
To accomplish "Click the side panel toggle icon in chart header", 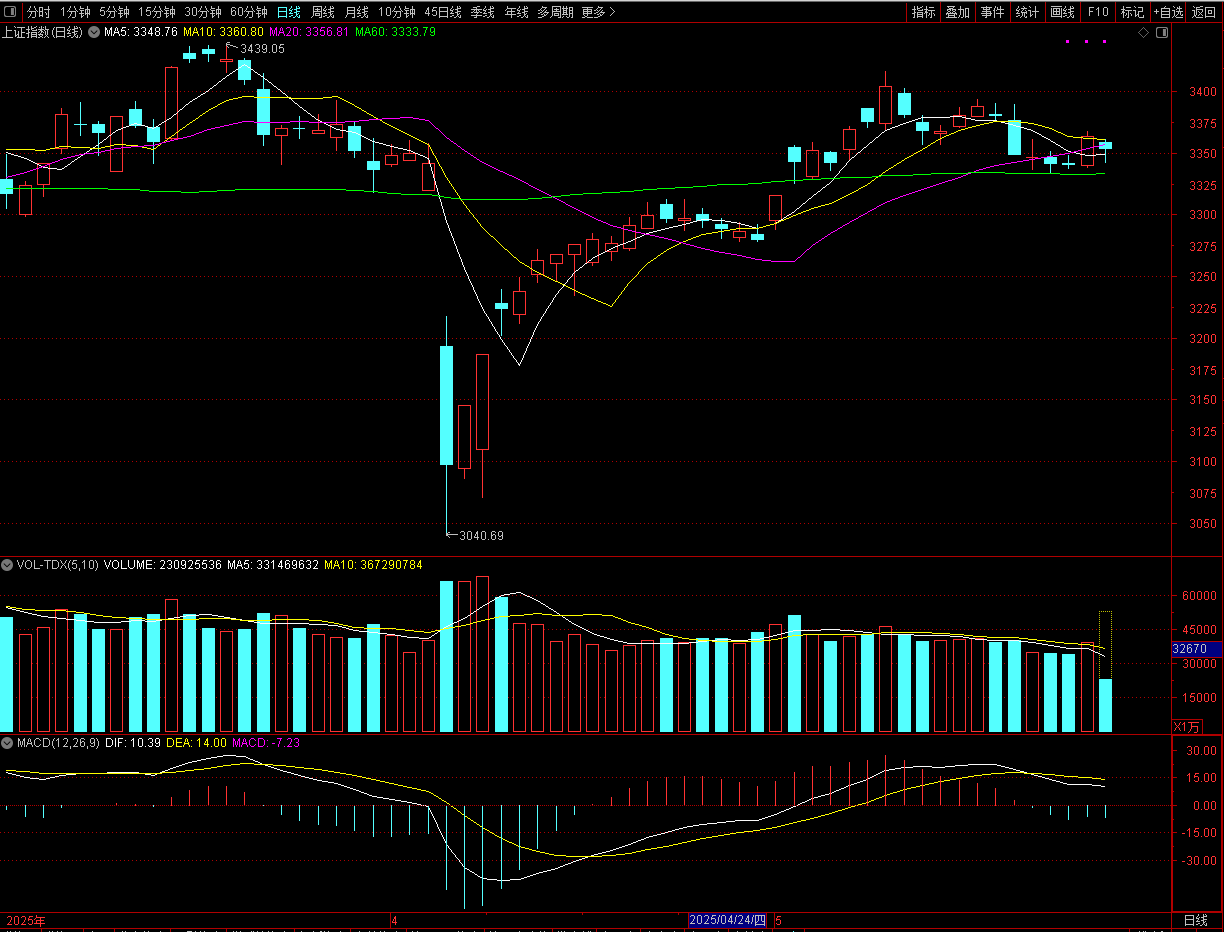I will click(1161, 33).
